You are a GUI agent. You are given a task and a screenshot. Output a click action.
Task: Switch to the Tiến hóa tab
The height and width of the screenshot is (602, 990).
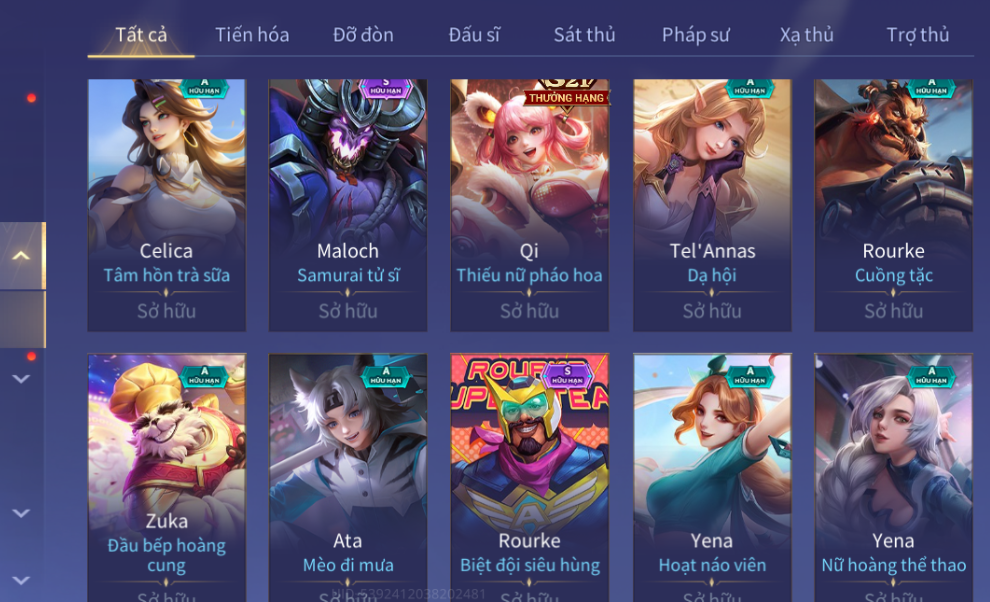pyautogui.click(x=252, y=35)
